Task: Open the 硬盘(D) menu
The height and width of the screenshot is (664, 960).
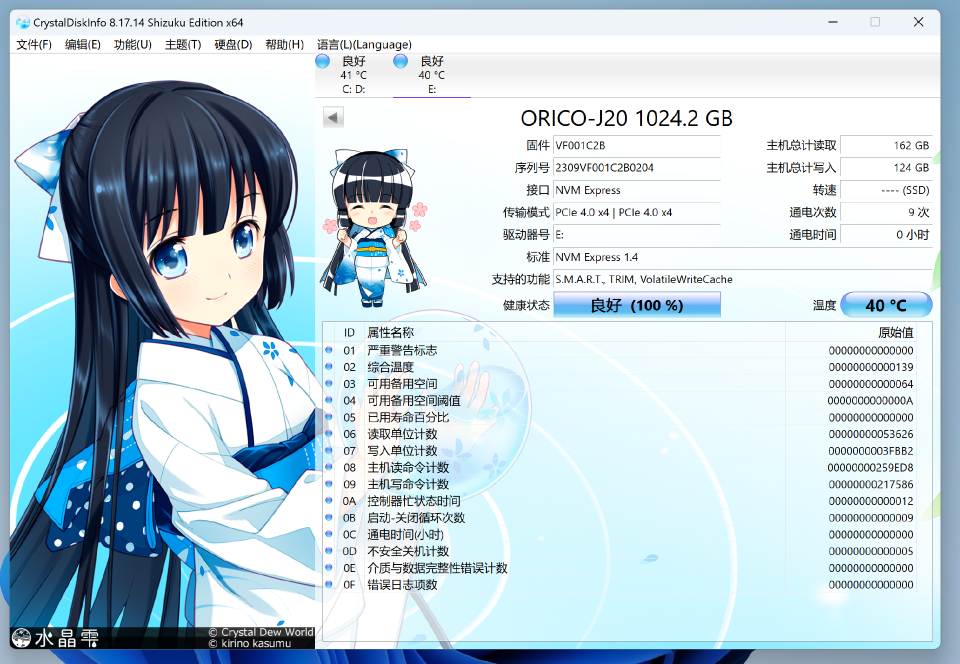Action: point(233,45)
